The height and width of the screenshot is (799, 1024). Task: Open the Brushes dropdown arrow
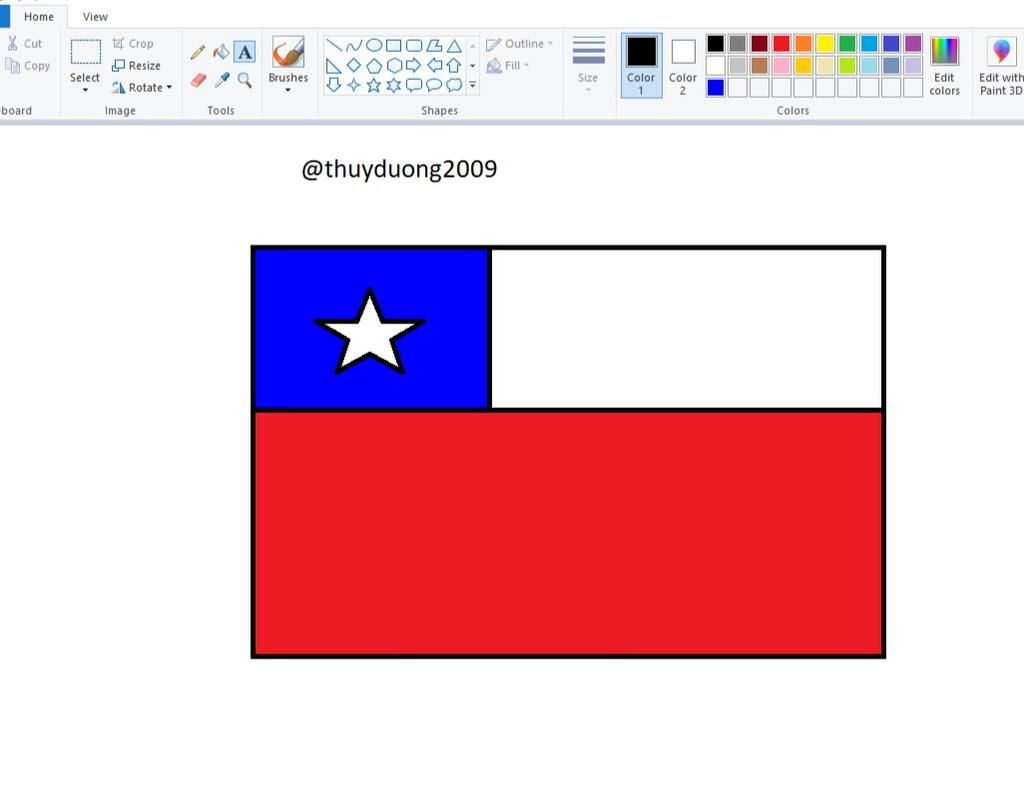288,90
